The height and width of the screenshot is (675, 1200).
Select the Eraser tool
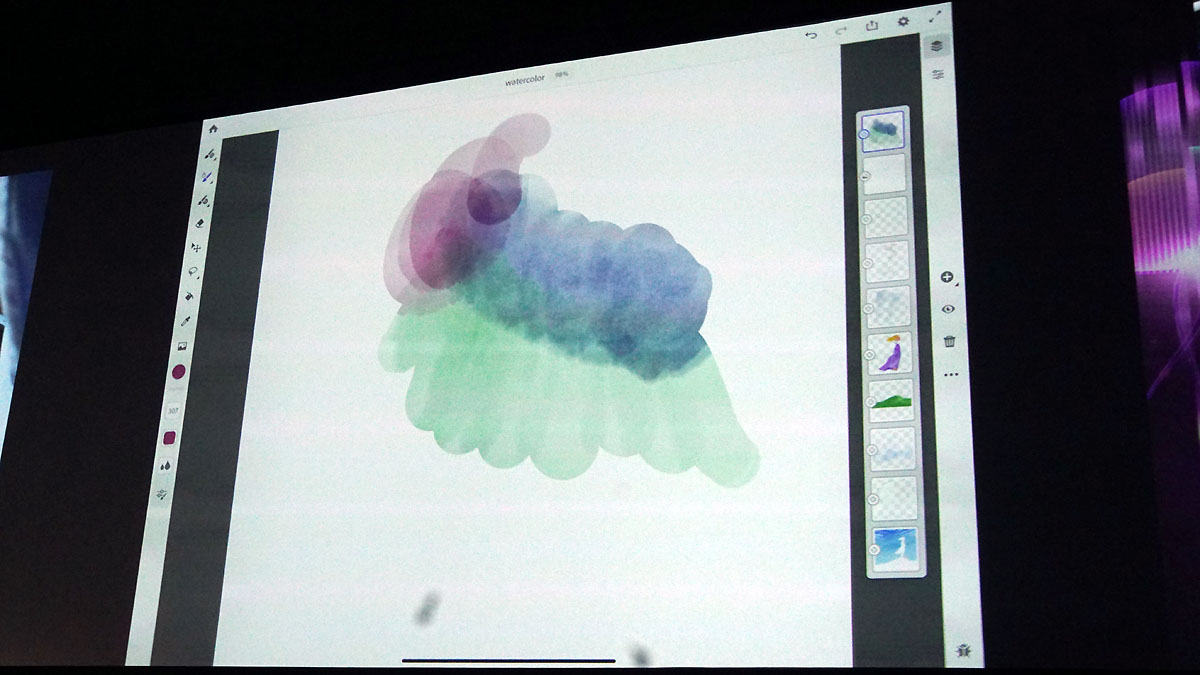(201, 223)
